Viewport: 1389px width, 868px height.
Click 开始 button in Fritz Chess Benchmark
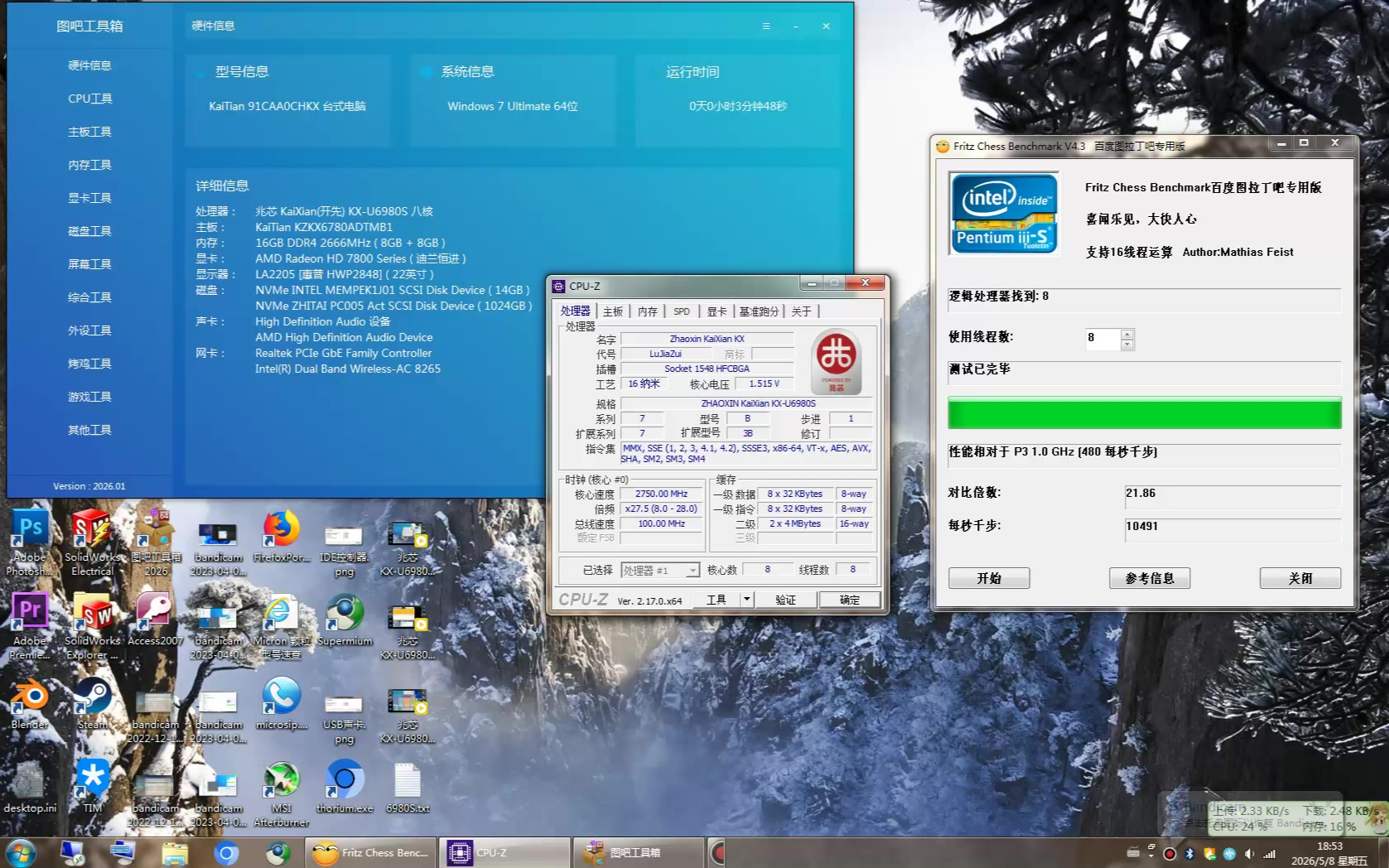[x=989, y=578]
